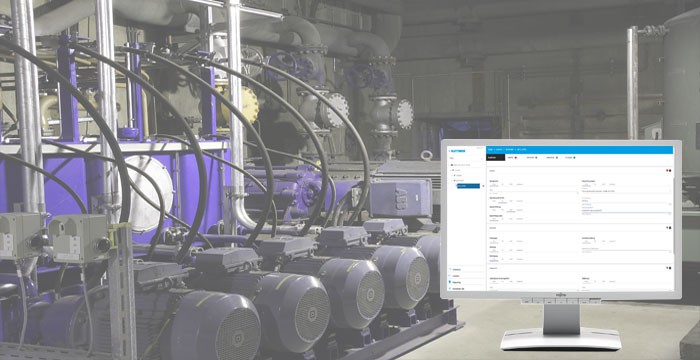The width and height of the screenshot is (700, 360).
Task: Open the filter dropdown below the sidebar logo
Action: pos(466,158)
